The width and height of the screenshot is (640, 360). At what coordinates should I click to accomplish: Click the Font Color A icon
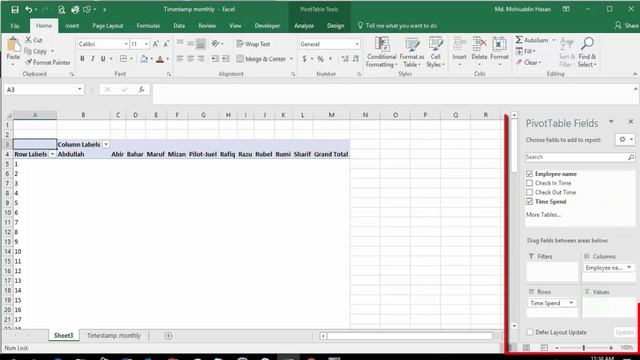(160, 59)
